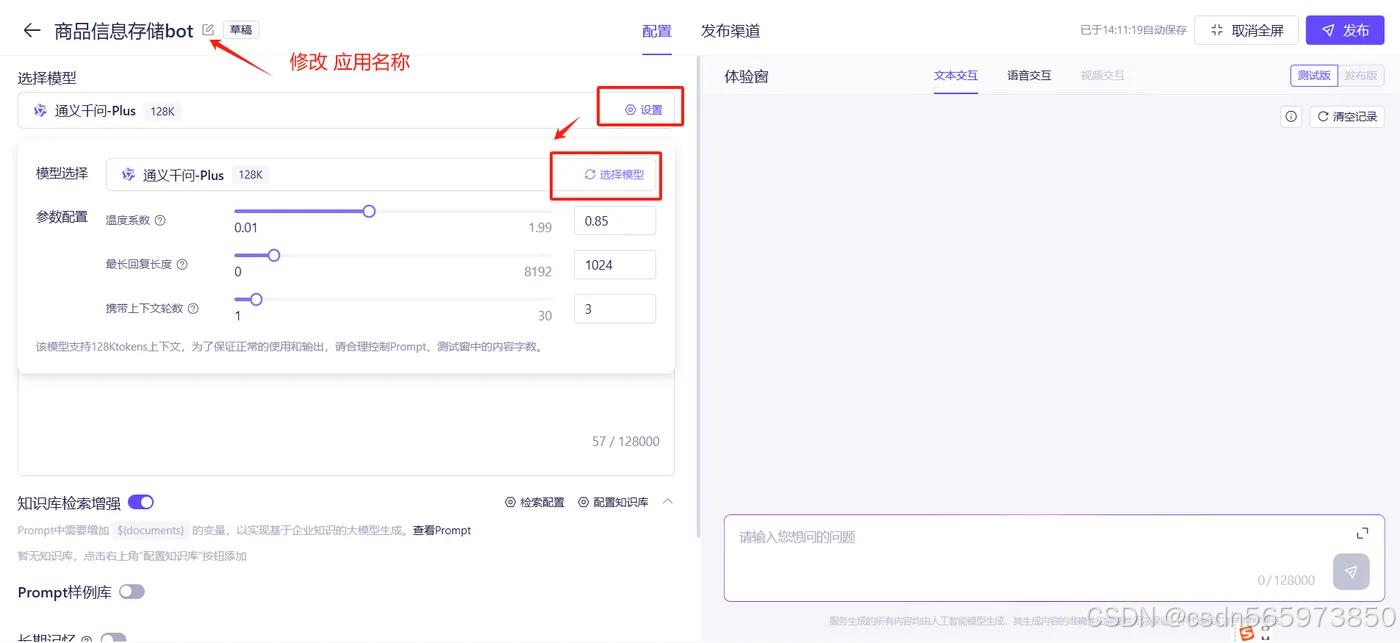Click the info icon in the 体验窗 panel
The image size is (1400, 643).
point(1290,116)
